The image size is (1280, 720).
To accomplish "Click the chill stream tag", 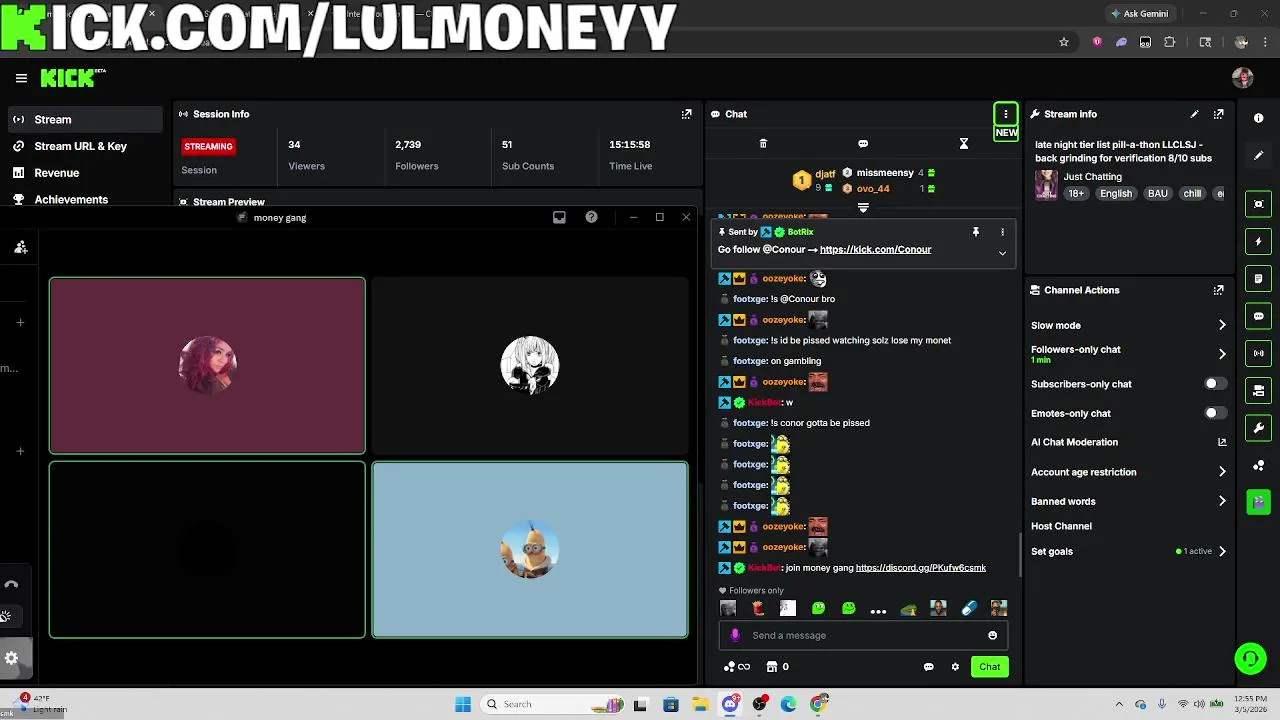I will 1192,194.
